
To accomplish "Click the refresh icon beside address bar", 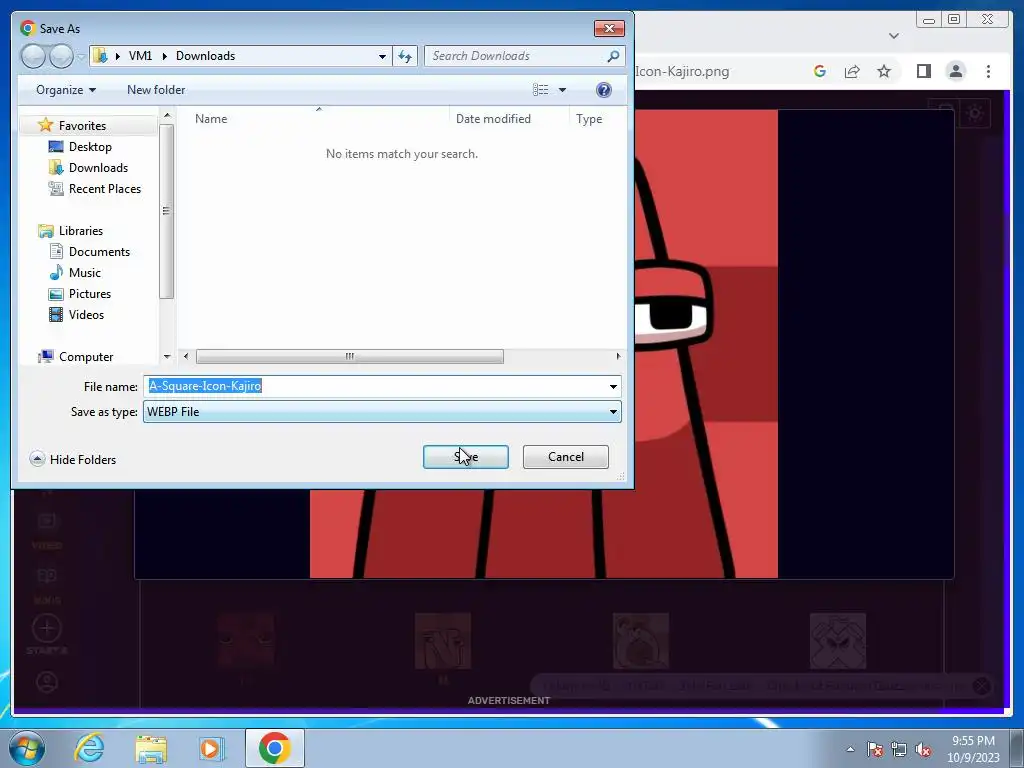I will [405, 56].
